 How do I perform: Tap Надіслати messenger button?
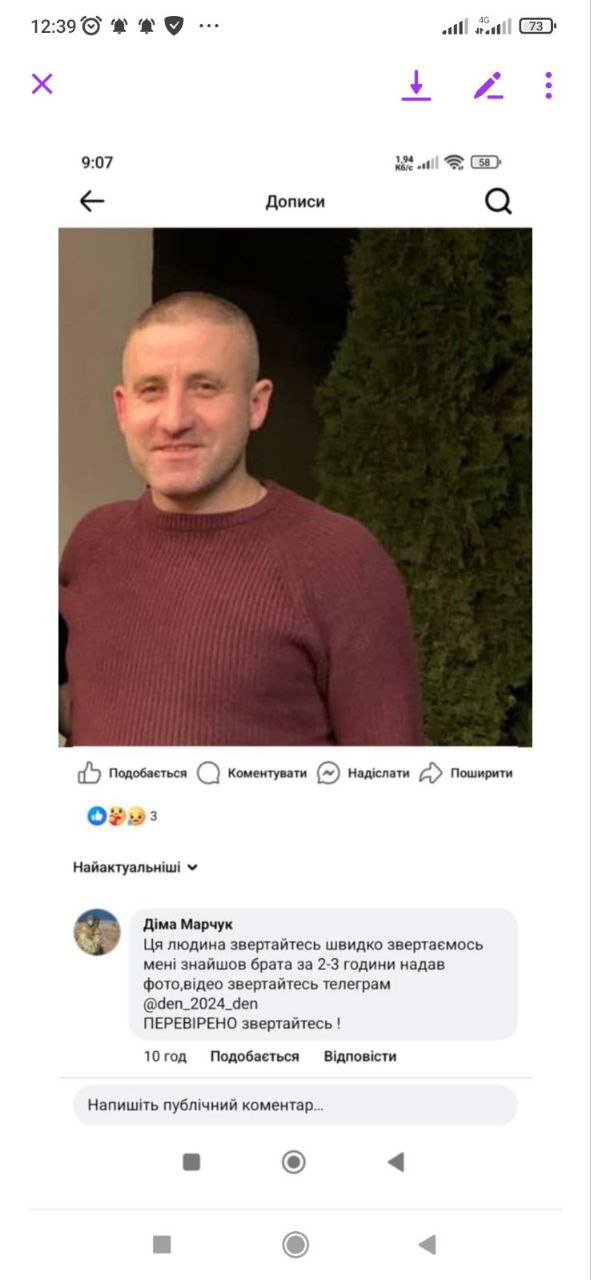[x=363, y=773]
